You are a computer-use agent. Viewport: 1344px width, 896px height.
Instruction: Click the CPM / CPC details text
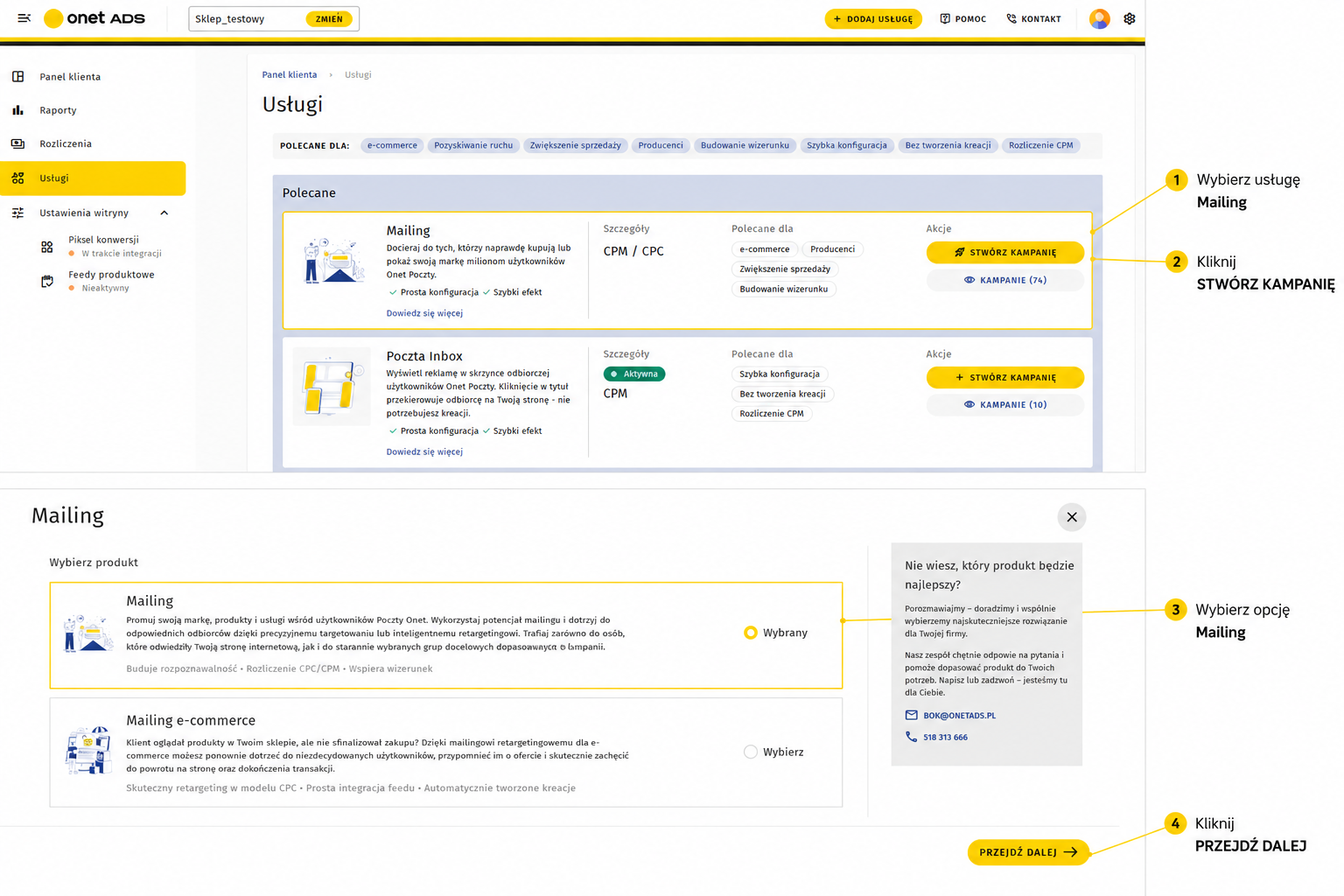coord(633,251)
